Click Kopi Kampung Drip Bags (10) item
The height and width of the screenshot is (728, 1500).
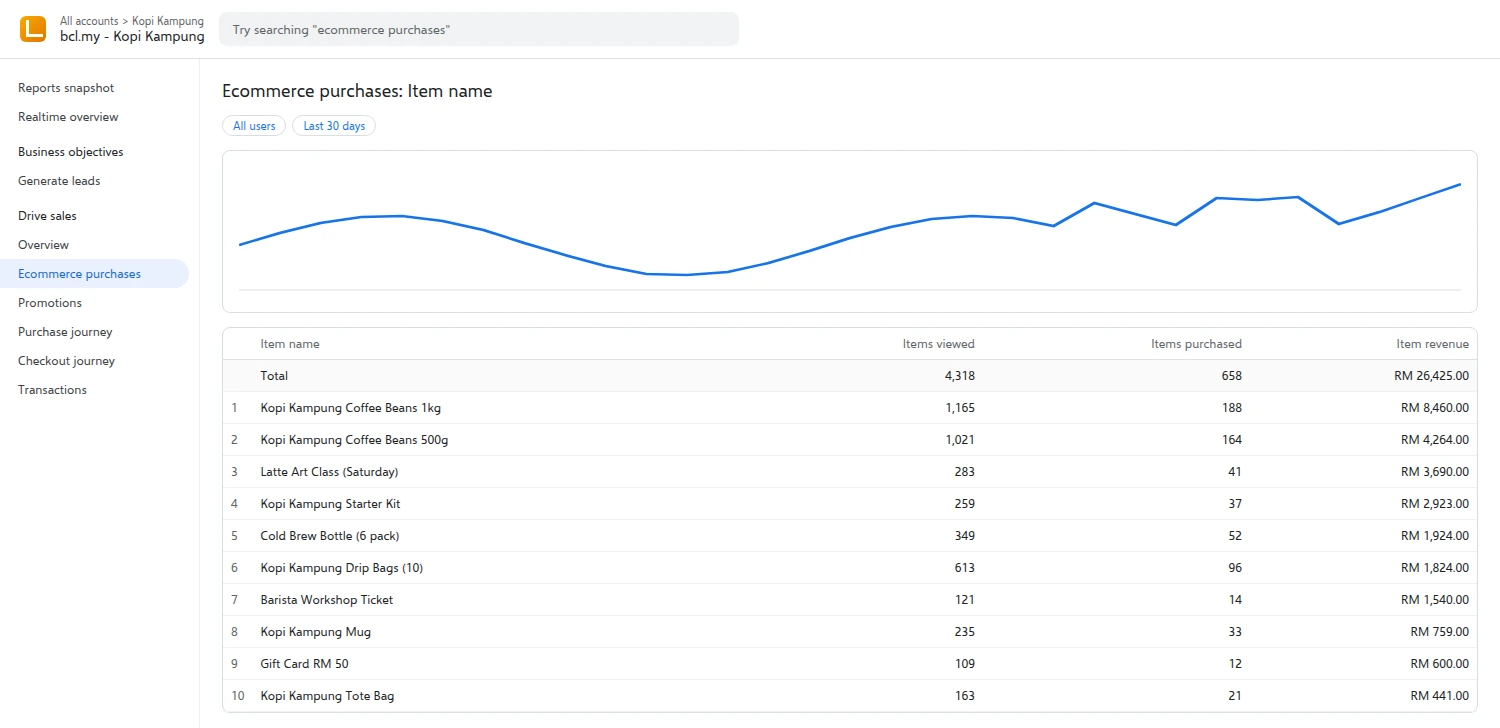pyautogui.click(x=342, y=568)
